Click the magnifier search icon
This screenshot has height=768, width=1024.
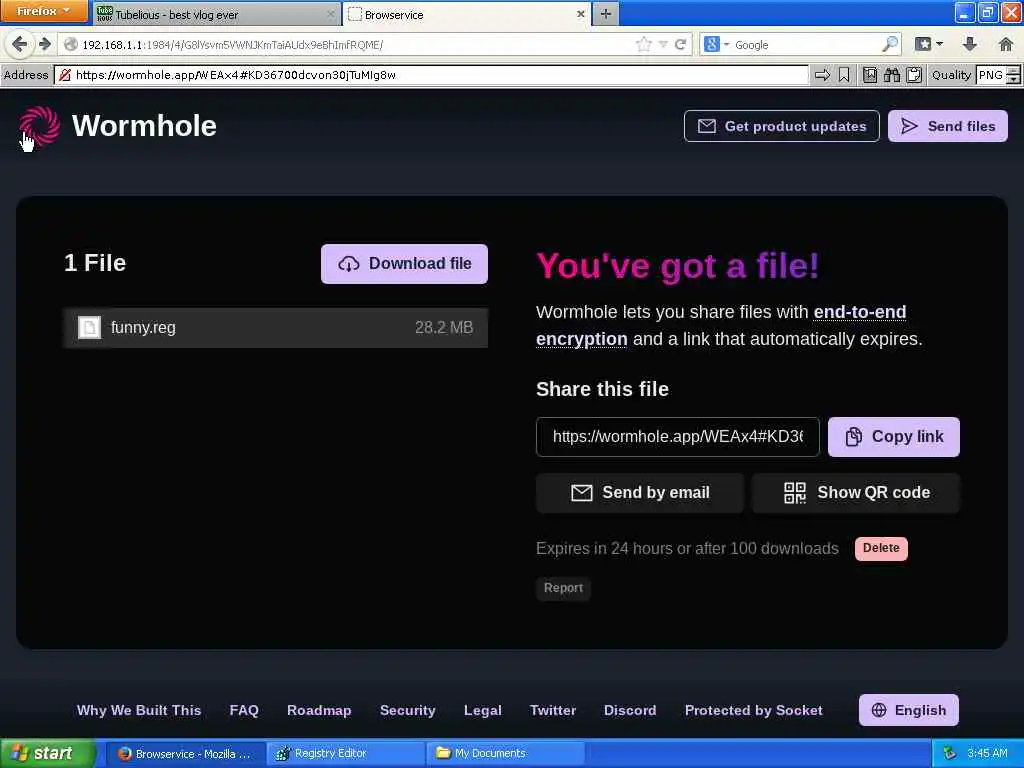pyautogui.click(x=890, y=44)
